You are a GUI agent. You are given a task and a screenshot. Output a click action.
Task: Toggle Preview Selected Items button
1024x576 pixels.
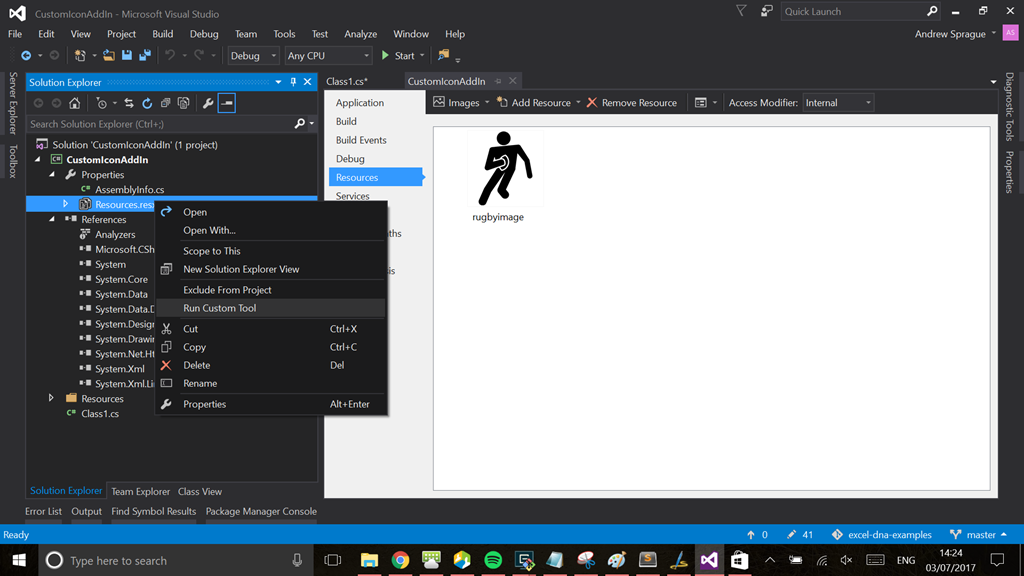coord(227,103)
